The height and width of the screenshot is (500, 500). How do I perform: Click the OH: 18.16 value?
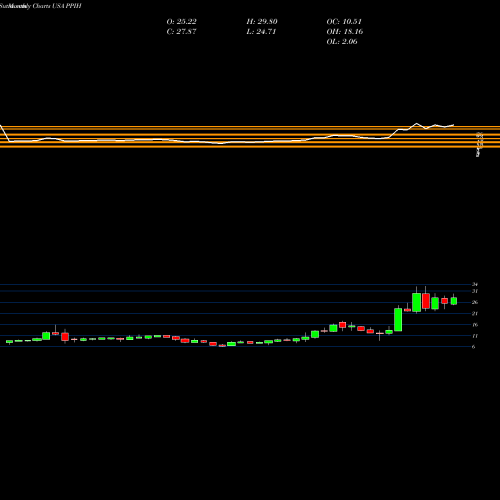click(x=345, y=32)
